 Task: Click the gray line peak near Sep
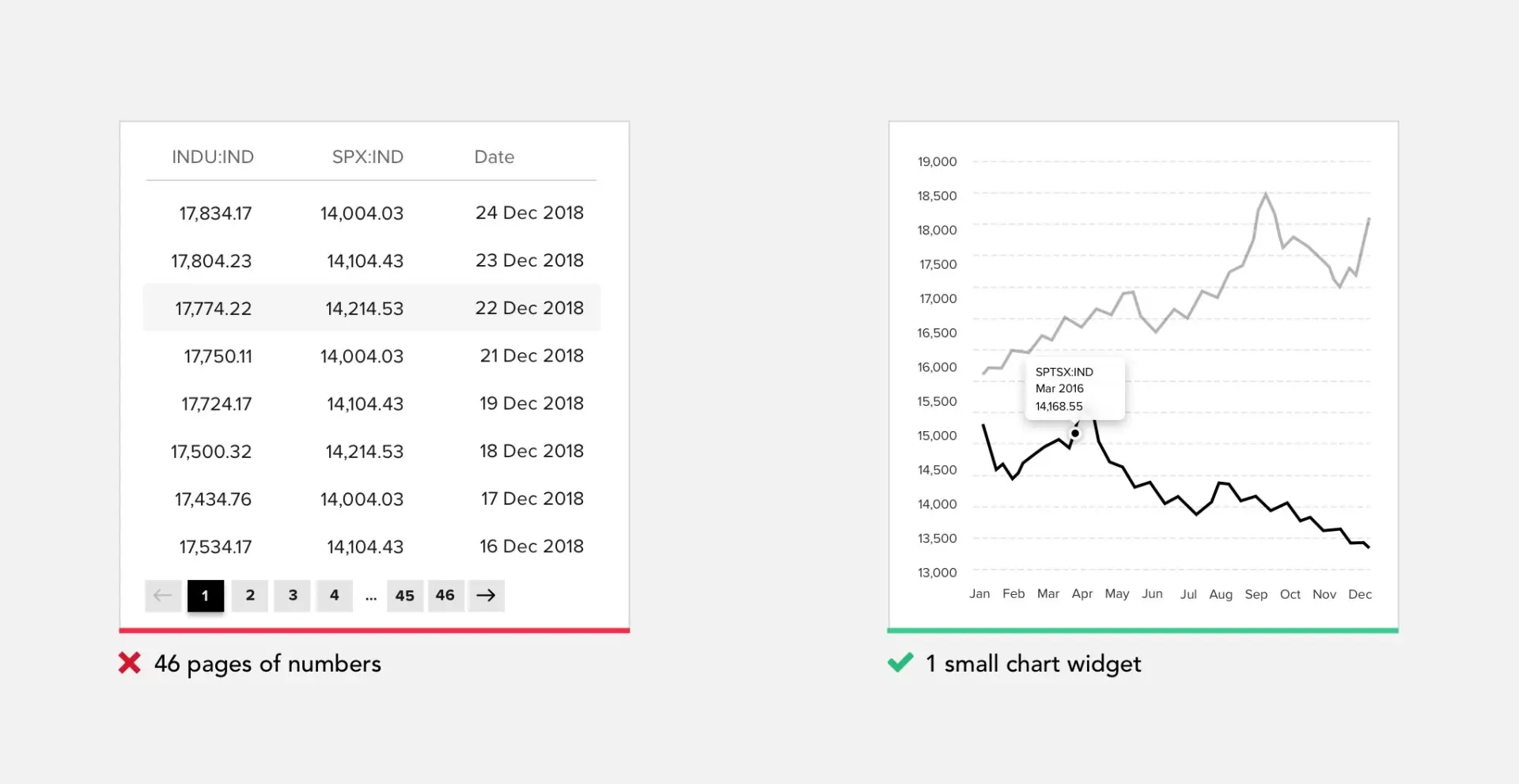1266,194
